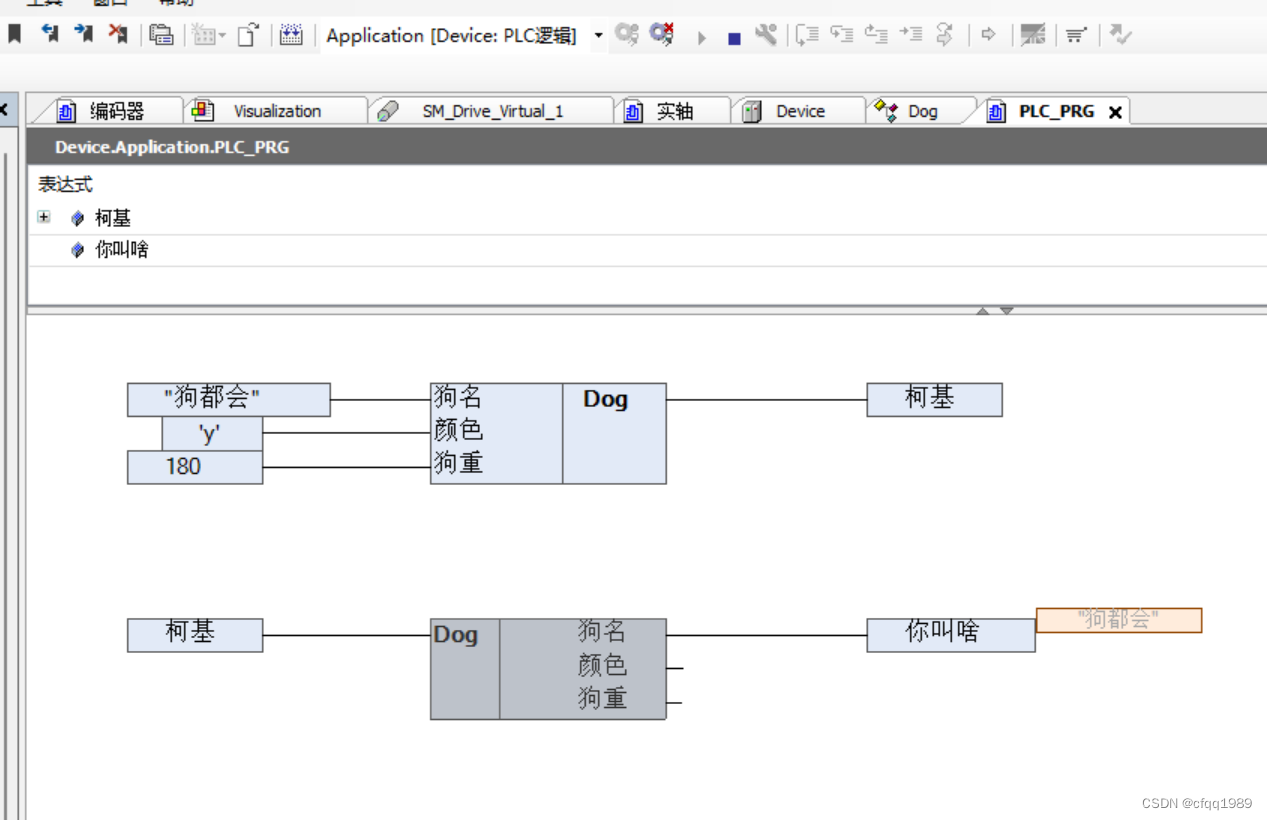1267x820 pixels.
Task: Open the new breakpoint dropdown arrow
Action: click(224, 38)
